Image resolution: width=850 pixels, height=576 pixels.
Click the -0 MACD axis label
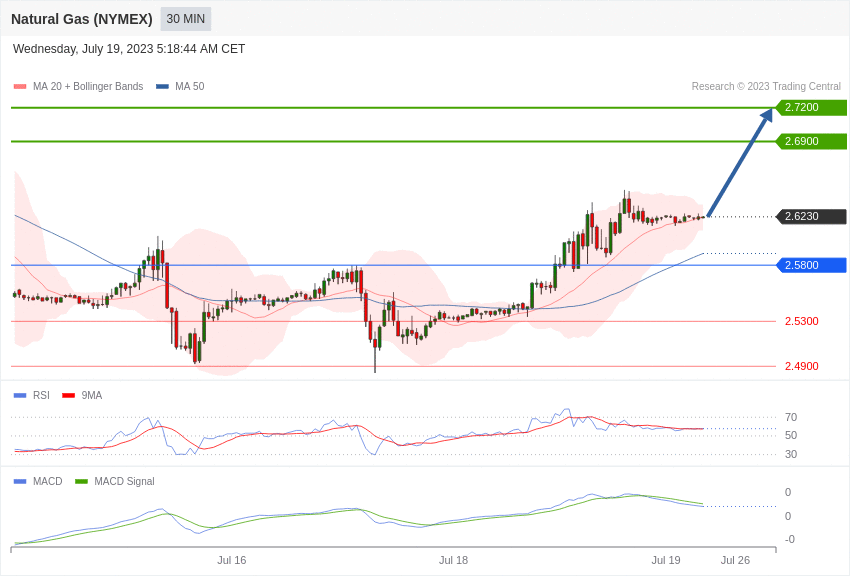click(x=790, y=539)
